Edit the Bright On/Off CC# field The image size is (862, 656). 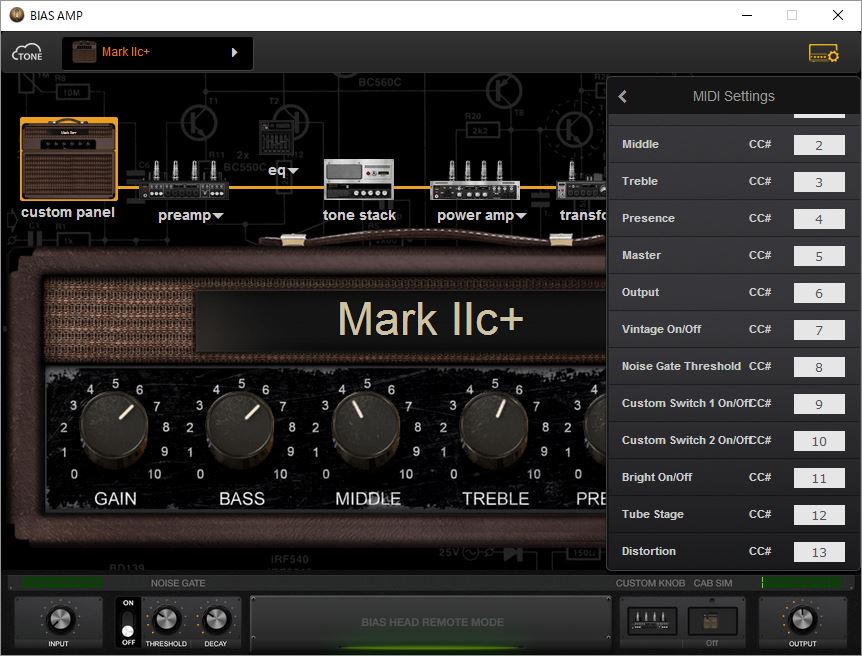(819, 478)
